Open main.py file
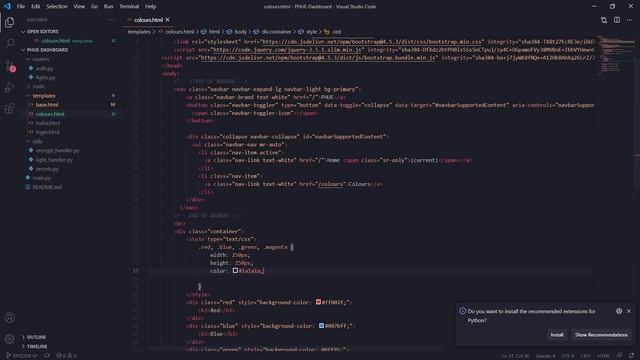The height and width of the screenshot is (360, 640). (42, 178)
